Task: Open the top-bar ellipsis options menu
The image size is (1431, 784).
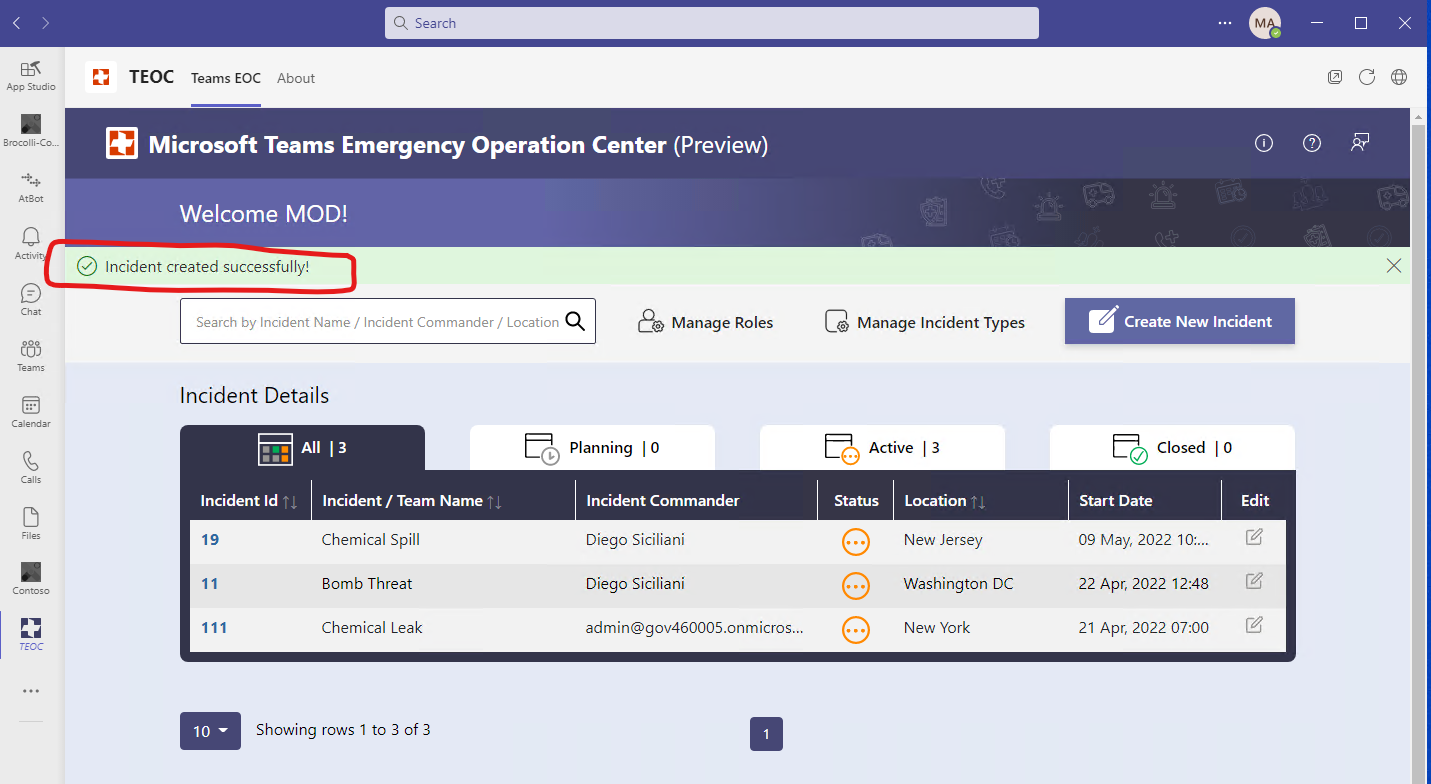Action: click(x=1224, y=22)
